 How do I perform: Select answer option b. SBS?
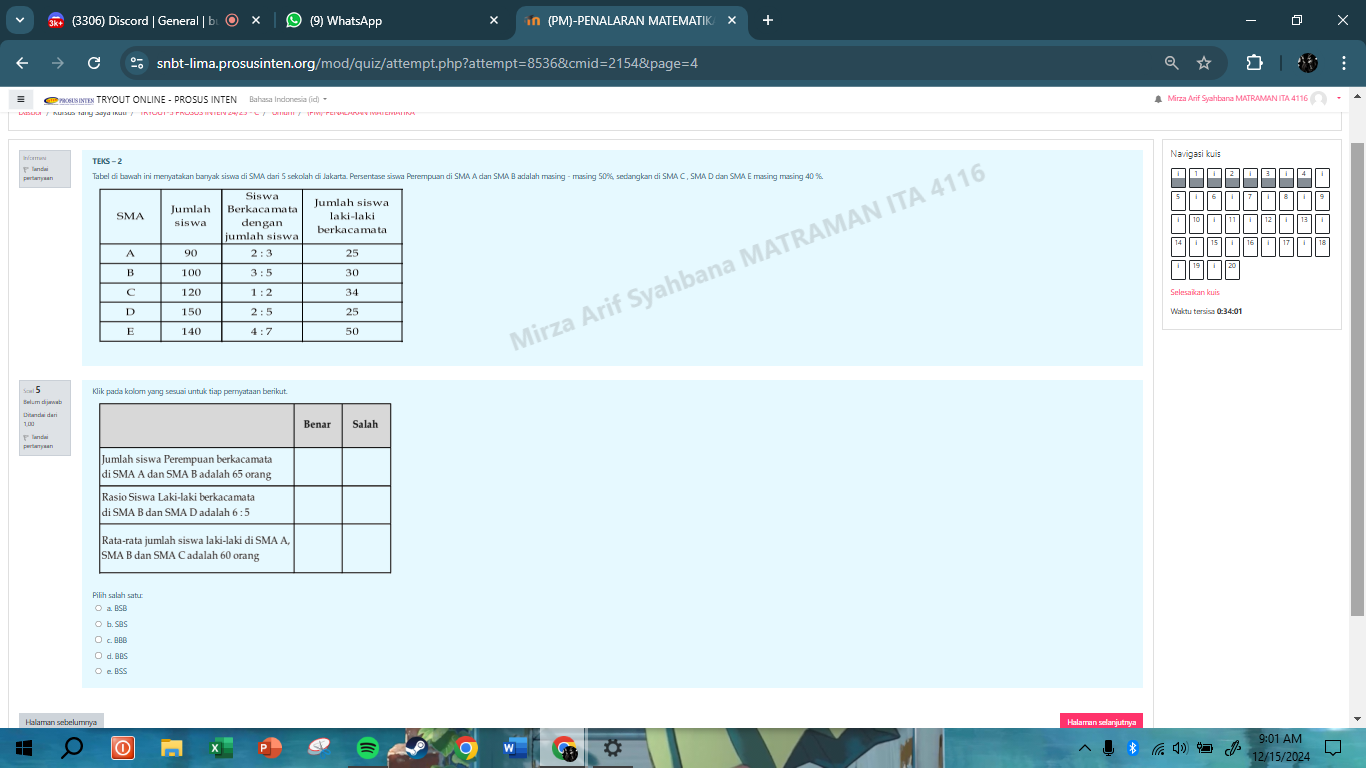pyautogui.click(x=98, y=624)
